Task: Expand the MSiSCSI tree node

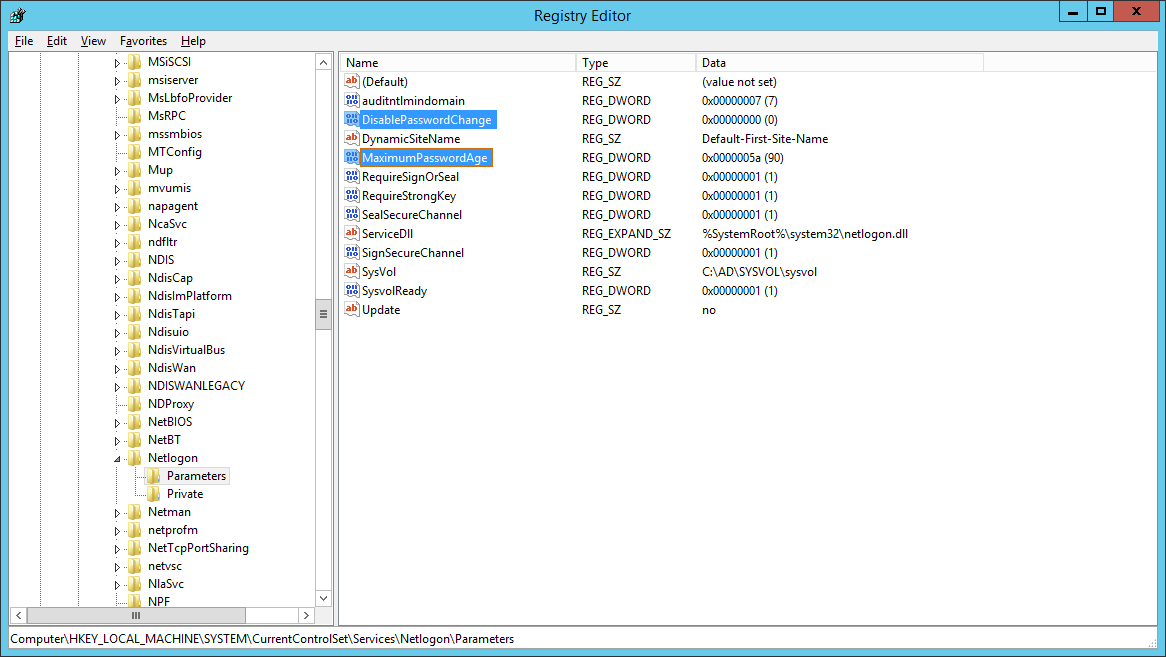Action: (x=117, y=63)
